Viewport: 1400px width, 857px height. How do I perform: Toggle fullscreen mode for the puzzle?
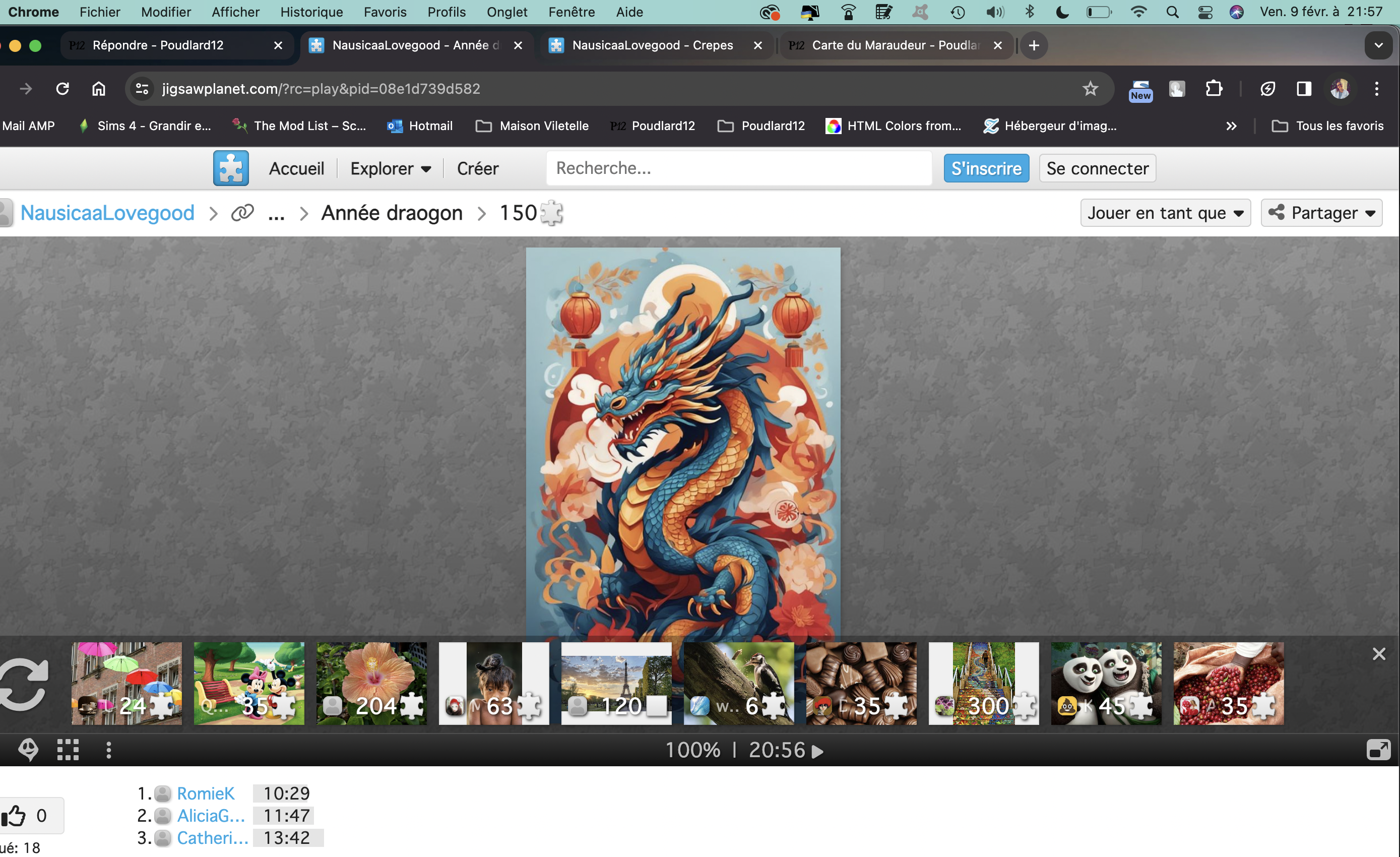tap(1378, 750)
